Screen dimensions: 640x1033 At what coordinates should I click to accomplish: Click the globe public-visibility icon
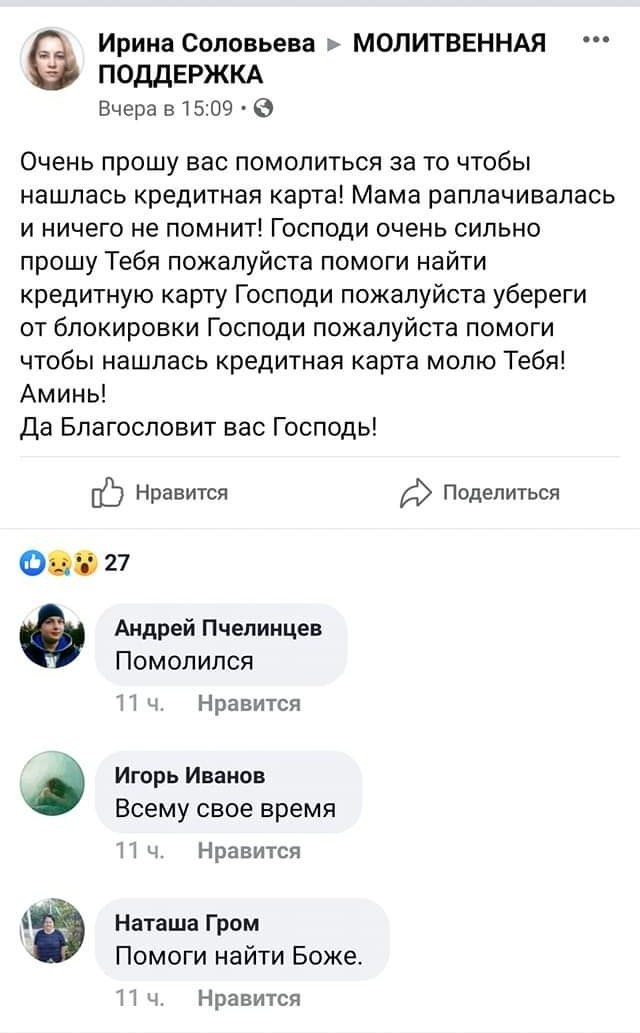[265, 109]
